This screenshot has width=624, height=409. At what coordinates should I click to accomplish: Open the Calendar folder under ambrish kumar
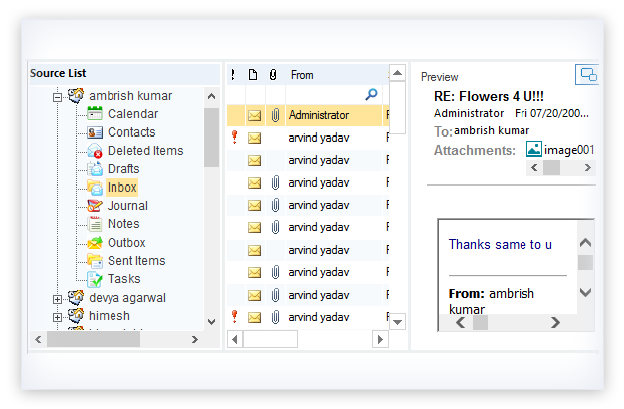click(x=133, y=114)
